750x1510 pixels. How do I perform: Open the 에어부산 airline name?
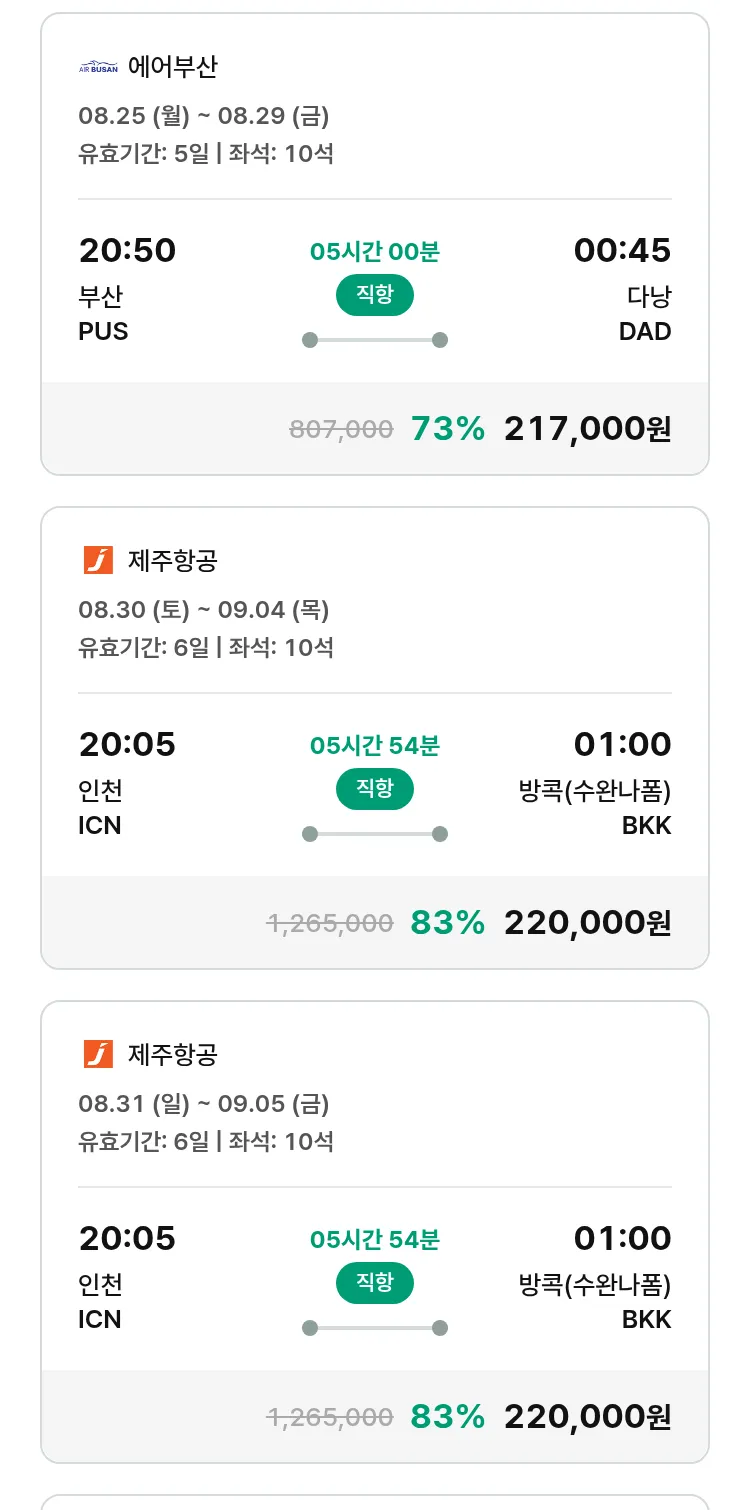(x=173, y=68)
